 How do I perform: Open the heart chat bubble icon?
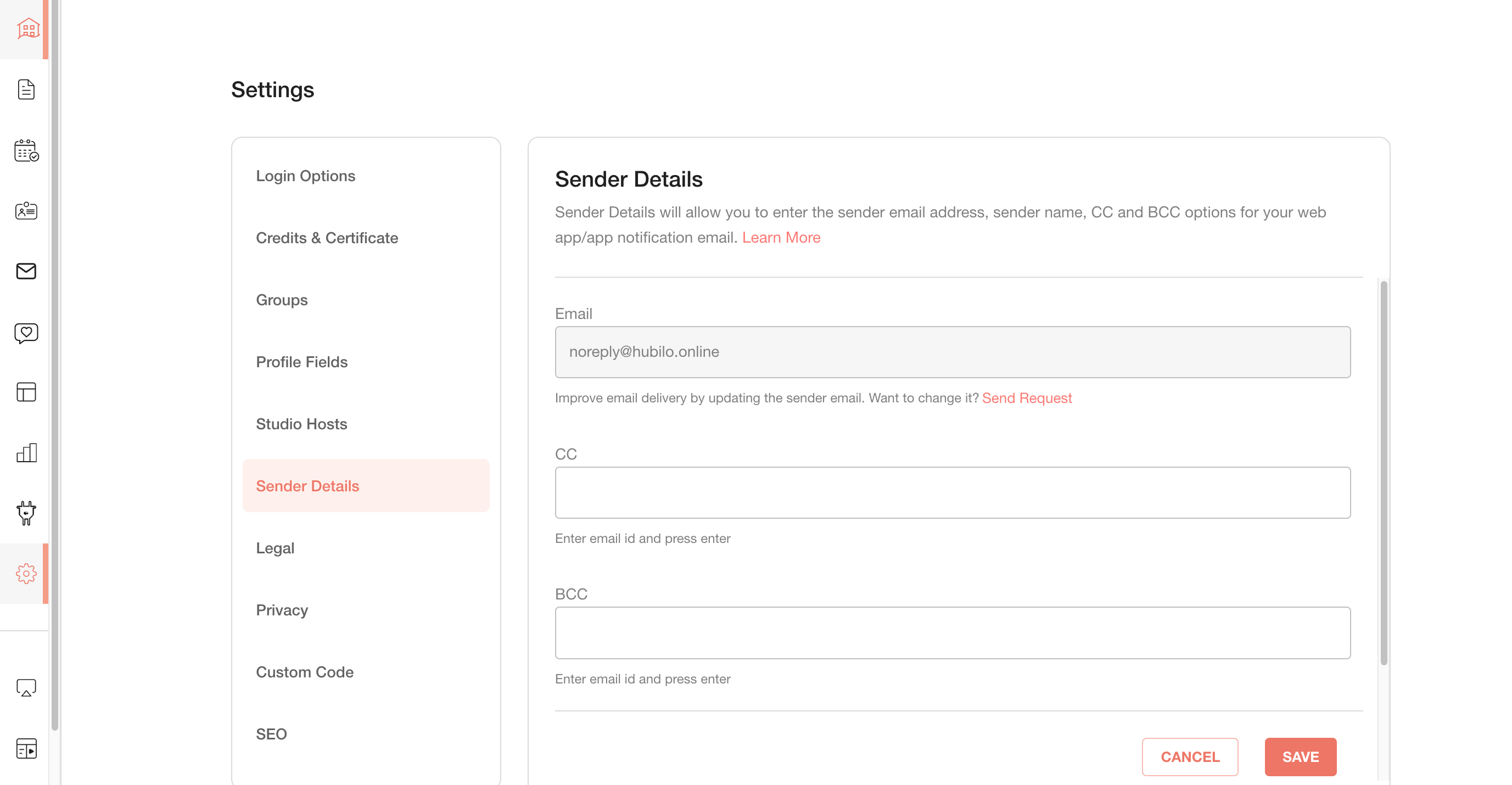26,333
